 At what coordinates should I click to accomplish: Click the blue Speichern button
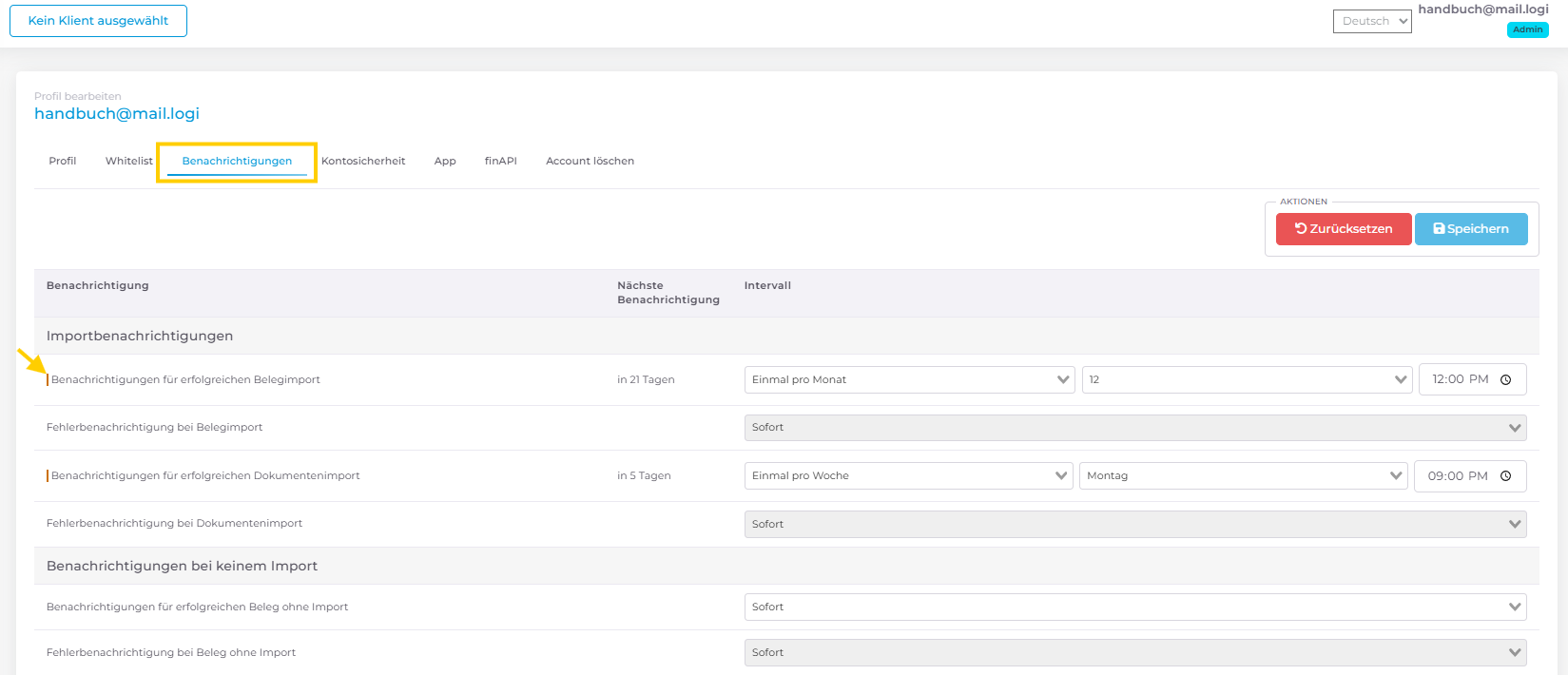(1470, 229)
